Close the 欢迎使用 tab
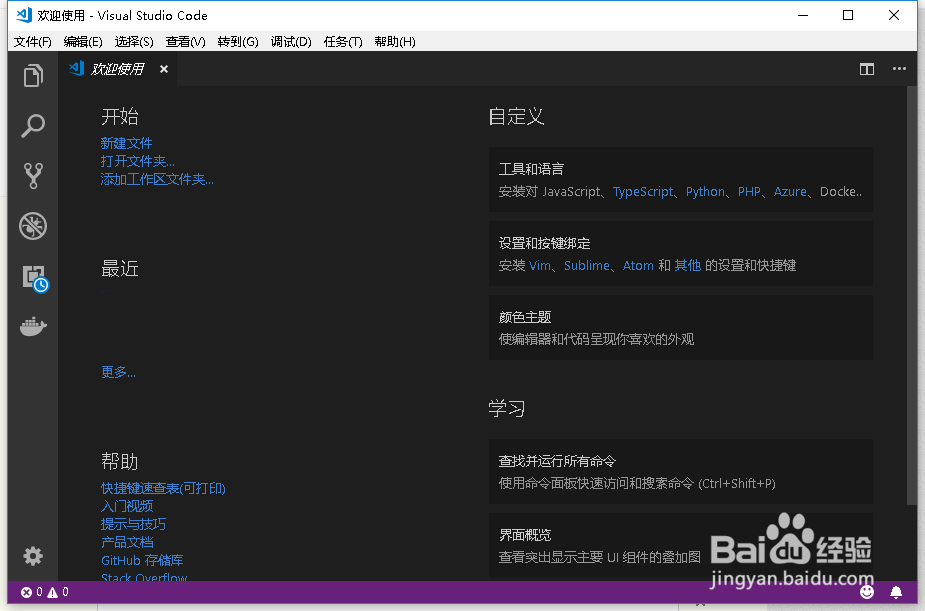This screenshot has width=925, height=611. click(x=164, y=69)
